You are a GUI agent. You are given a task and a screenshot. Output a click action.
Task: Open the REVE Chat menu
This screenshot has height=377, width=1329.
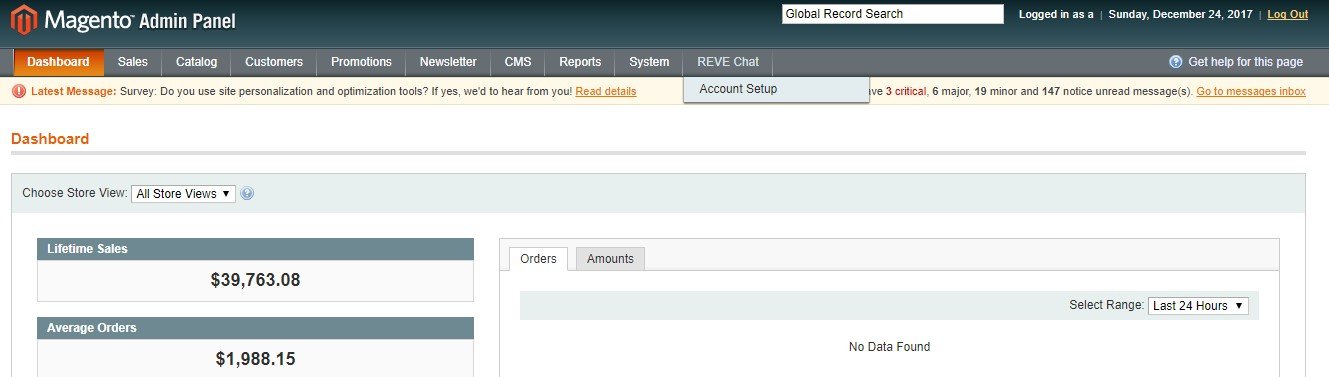(x=728, y=62)
